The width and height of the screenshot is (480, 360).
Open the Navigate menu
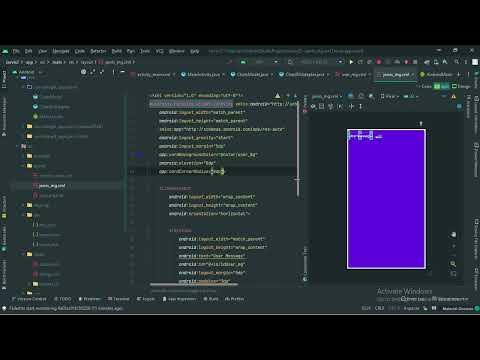61,51
